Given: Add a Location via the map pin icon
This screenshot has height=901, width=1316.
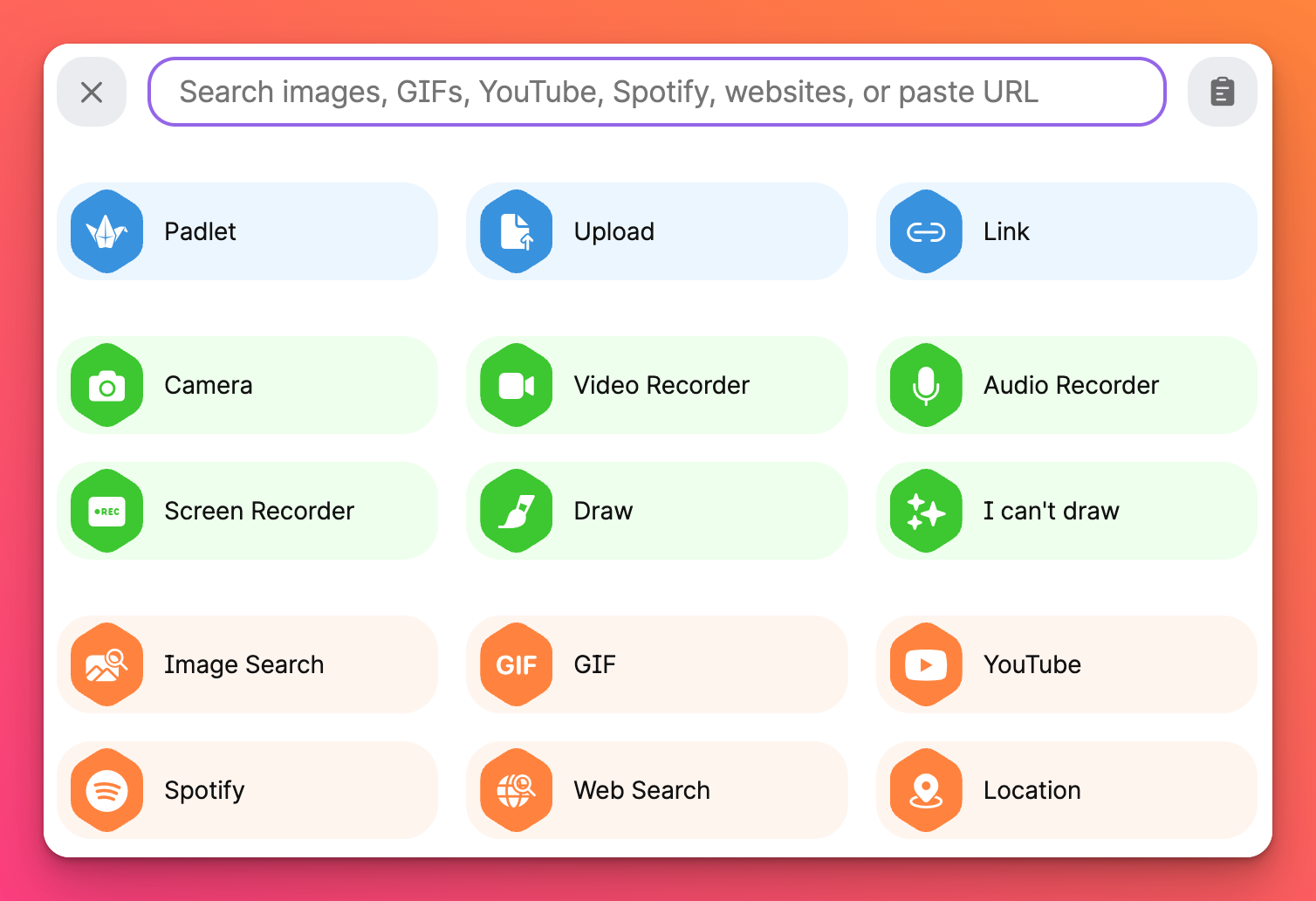Looking at the screenshot, I should click(x=926, y=790).
